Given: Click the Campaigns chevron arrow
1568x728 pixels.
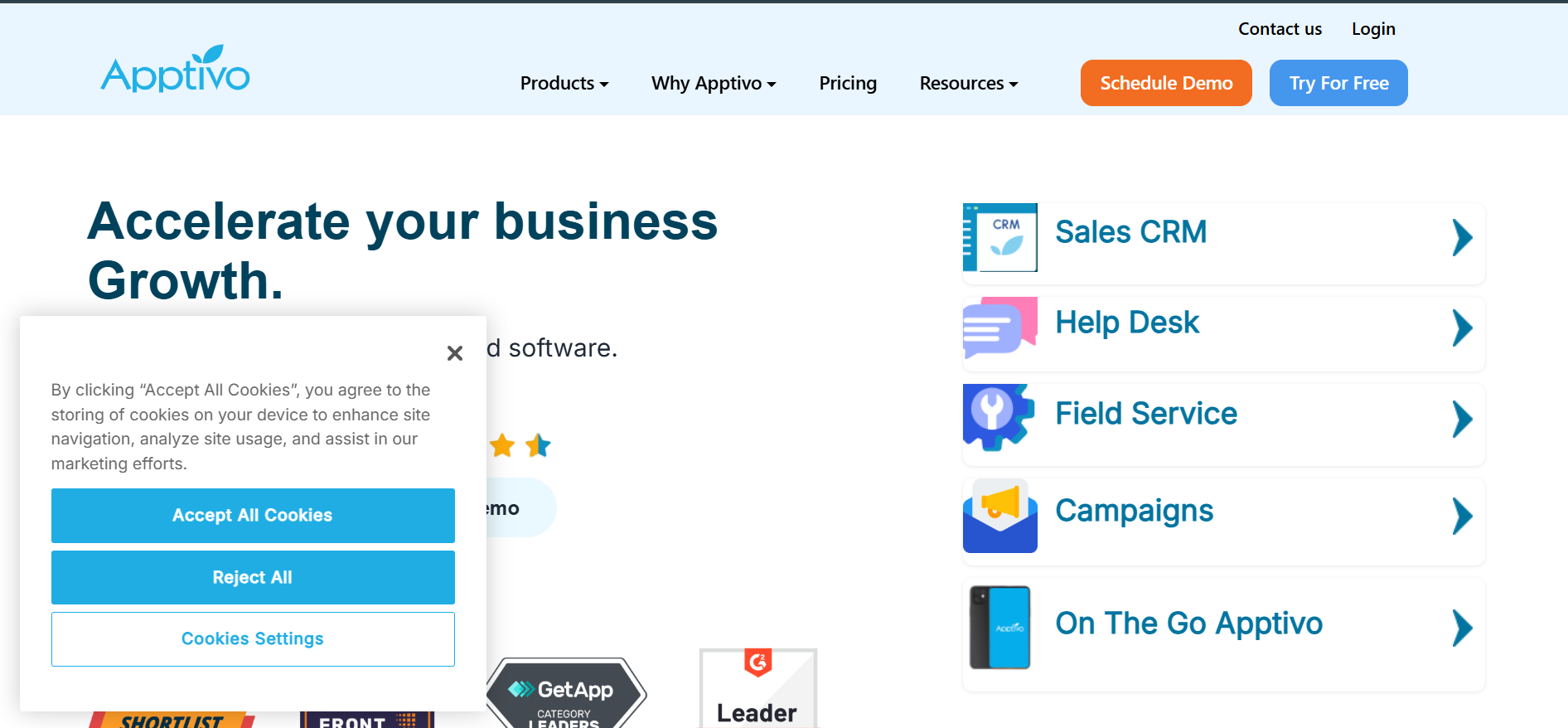Looking at the screenshot, I should click(1463, 517).
